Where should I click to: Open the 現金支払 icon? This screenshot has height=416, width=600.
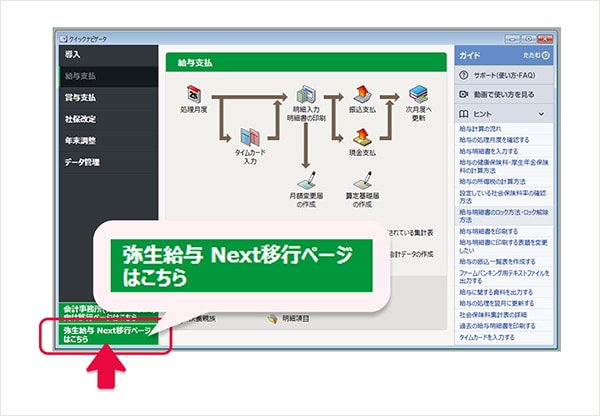click(x=362, y=137)
